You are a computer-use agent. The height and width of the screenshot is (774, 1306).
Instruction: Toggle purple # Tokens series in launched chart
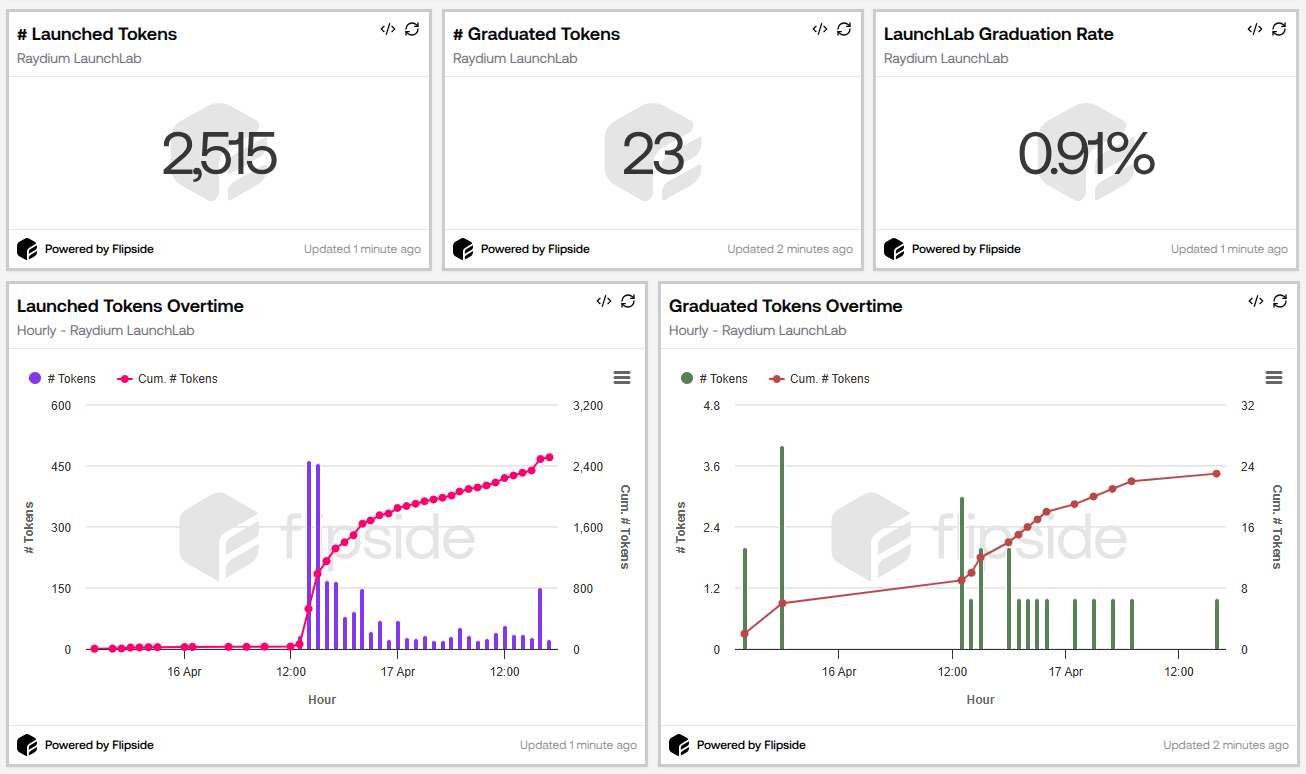63,379
